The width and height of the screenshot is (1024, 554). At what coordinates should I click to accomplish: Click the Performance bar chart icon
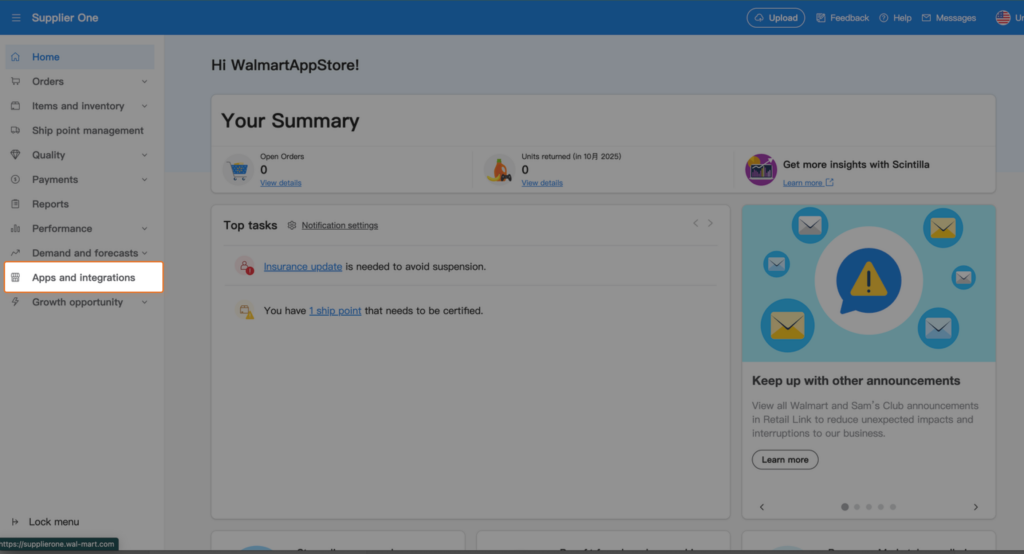point(16,228)
